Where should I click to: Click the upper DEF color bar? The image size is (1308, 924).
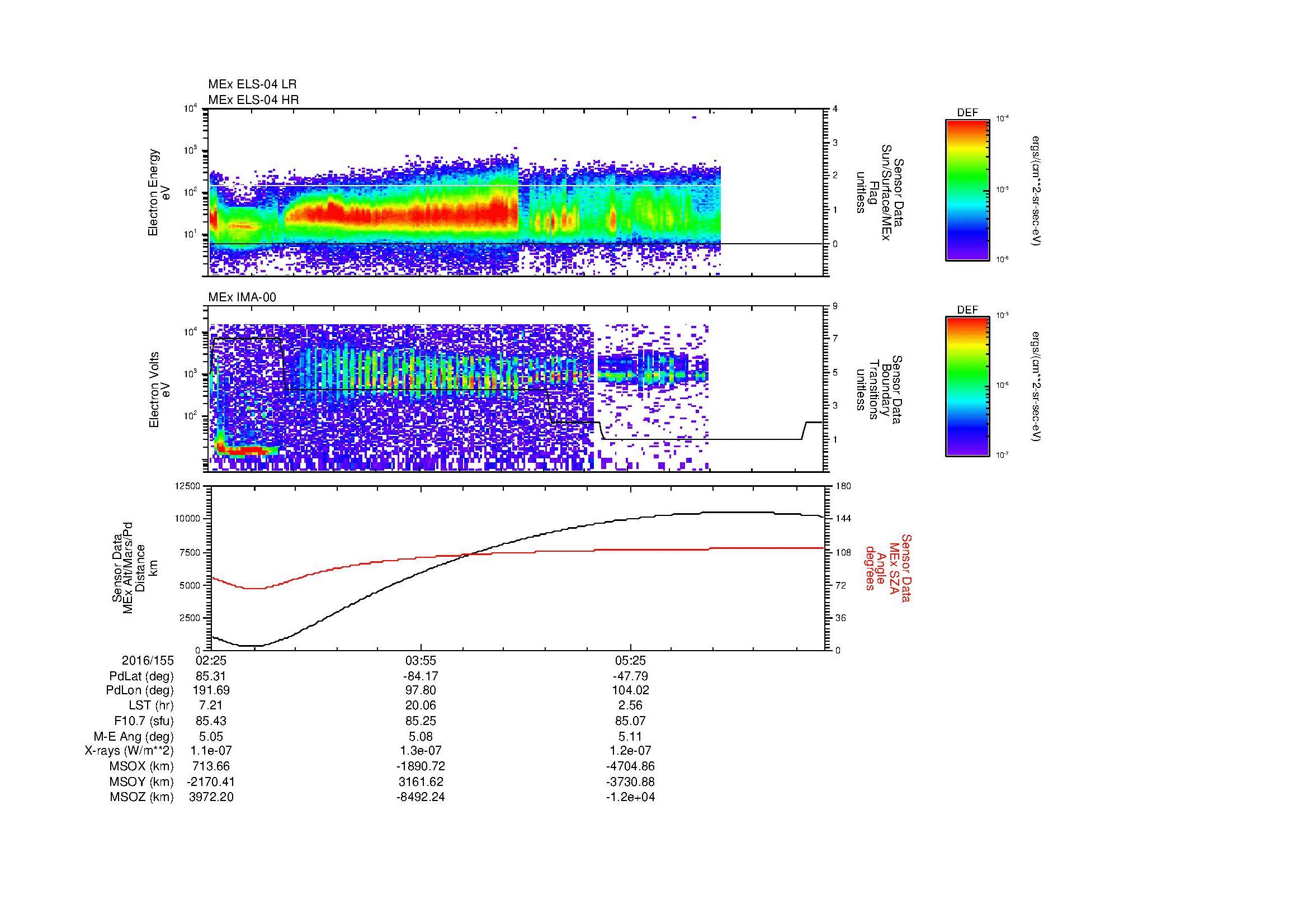tap(967, 189)
